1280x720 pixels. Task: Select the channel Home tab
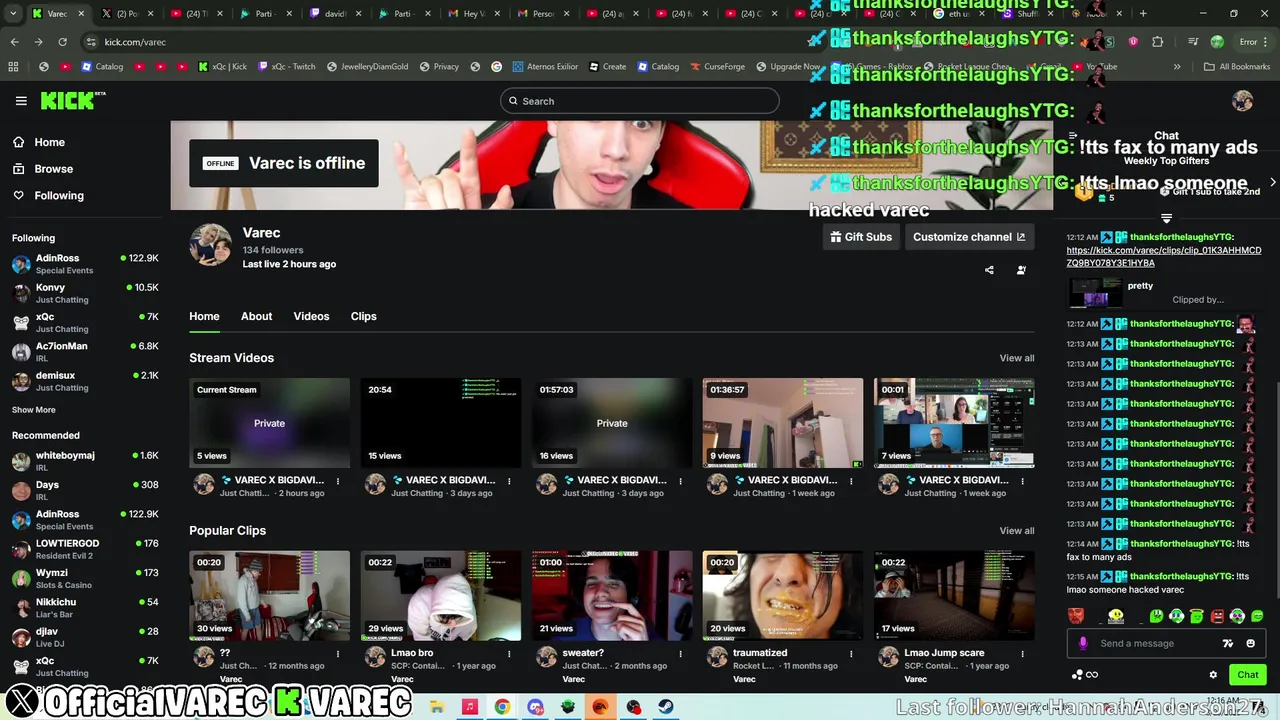point(204,316)
